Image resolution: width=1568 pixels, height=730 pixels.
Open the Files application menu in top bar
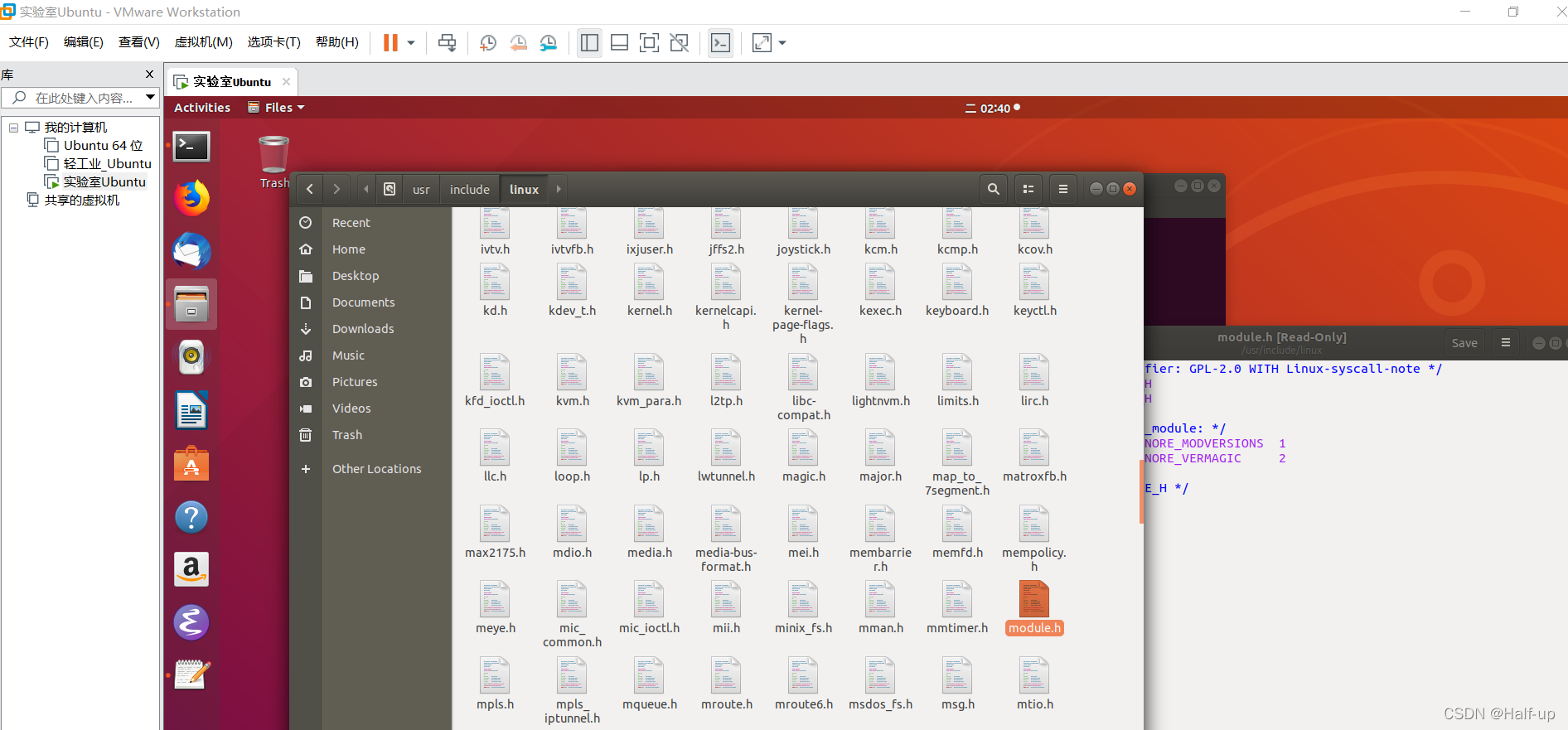pos(277,108)
